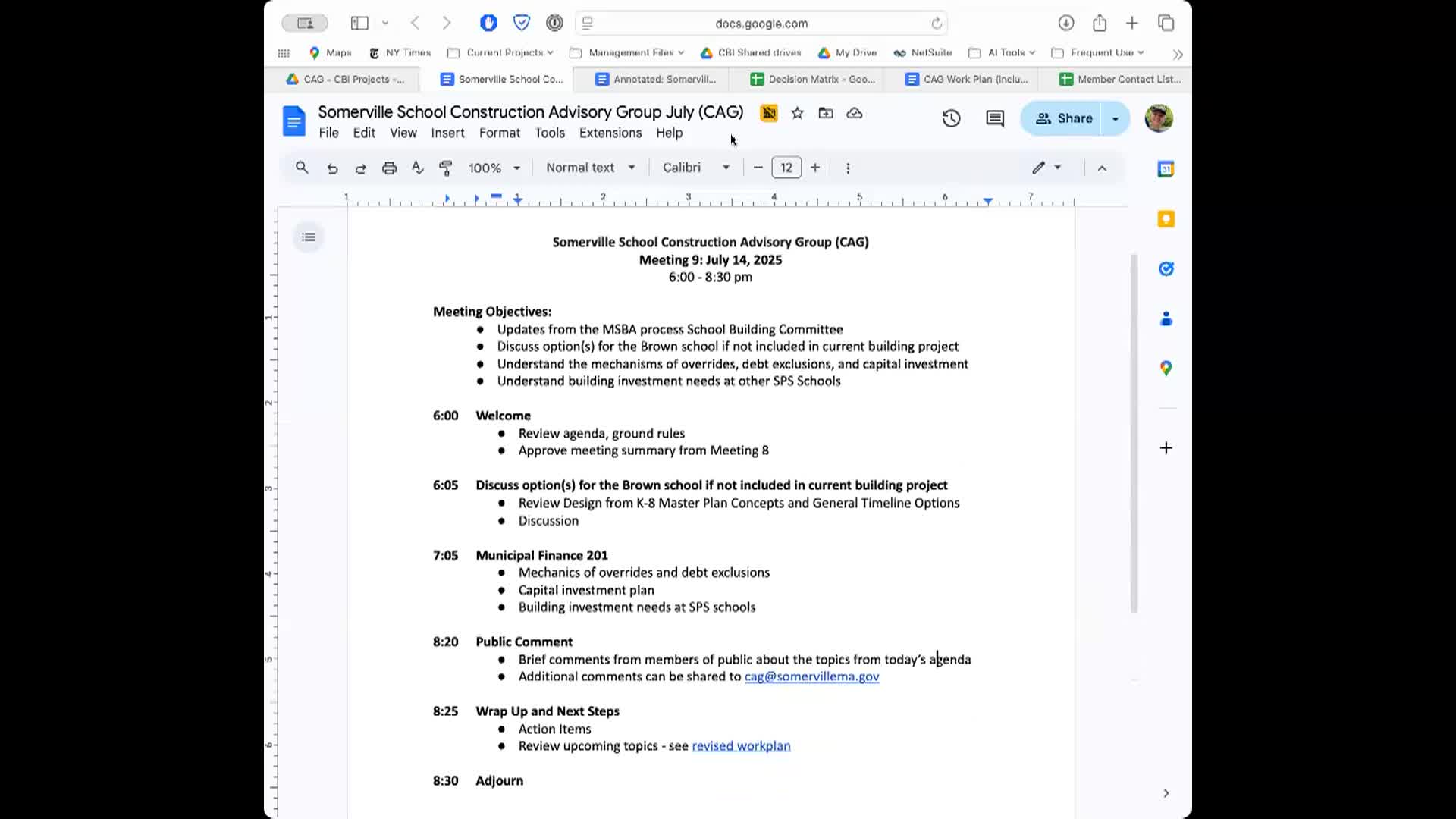Star this document
The width and height of the screenshot is (1456, 819).
coord(797,113)
